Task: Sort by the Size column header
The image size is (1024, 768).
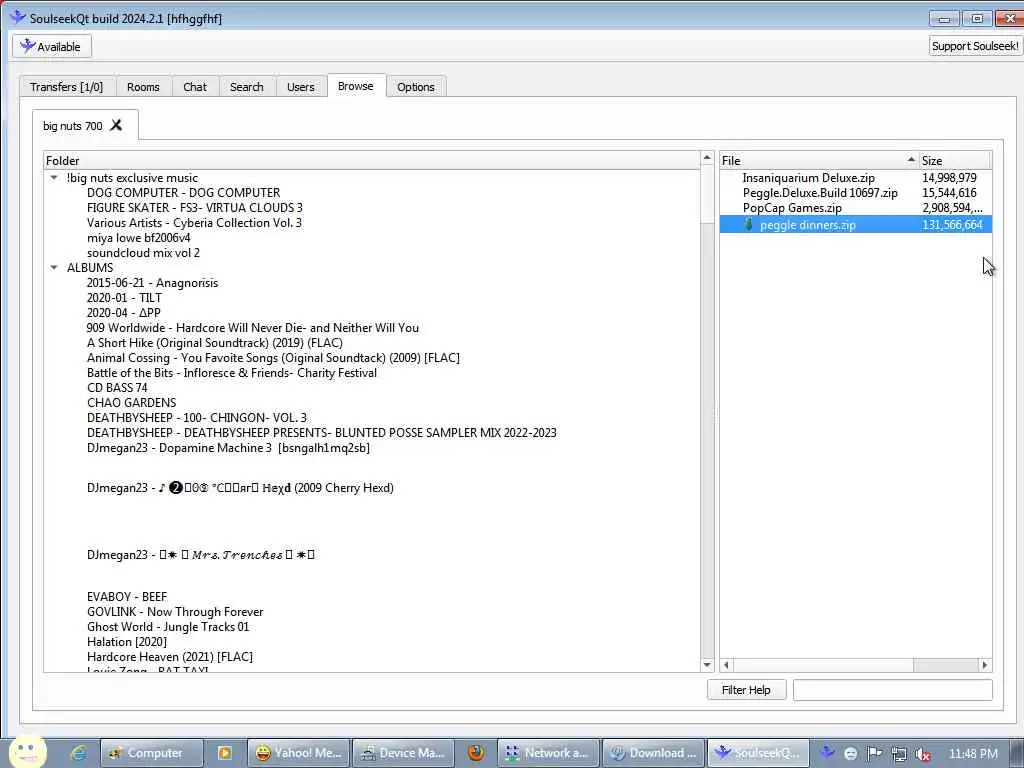Action: click(955, 161)
